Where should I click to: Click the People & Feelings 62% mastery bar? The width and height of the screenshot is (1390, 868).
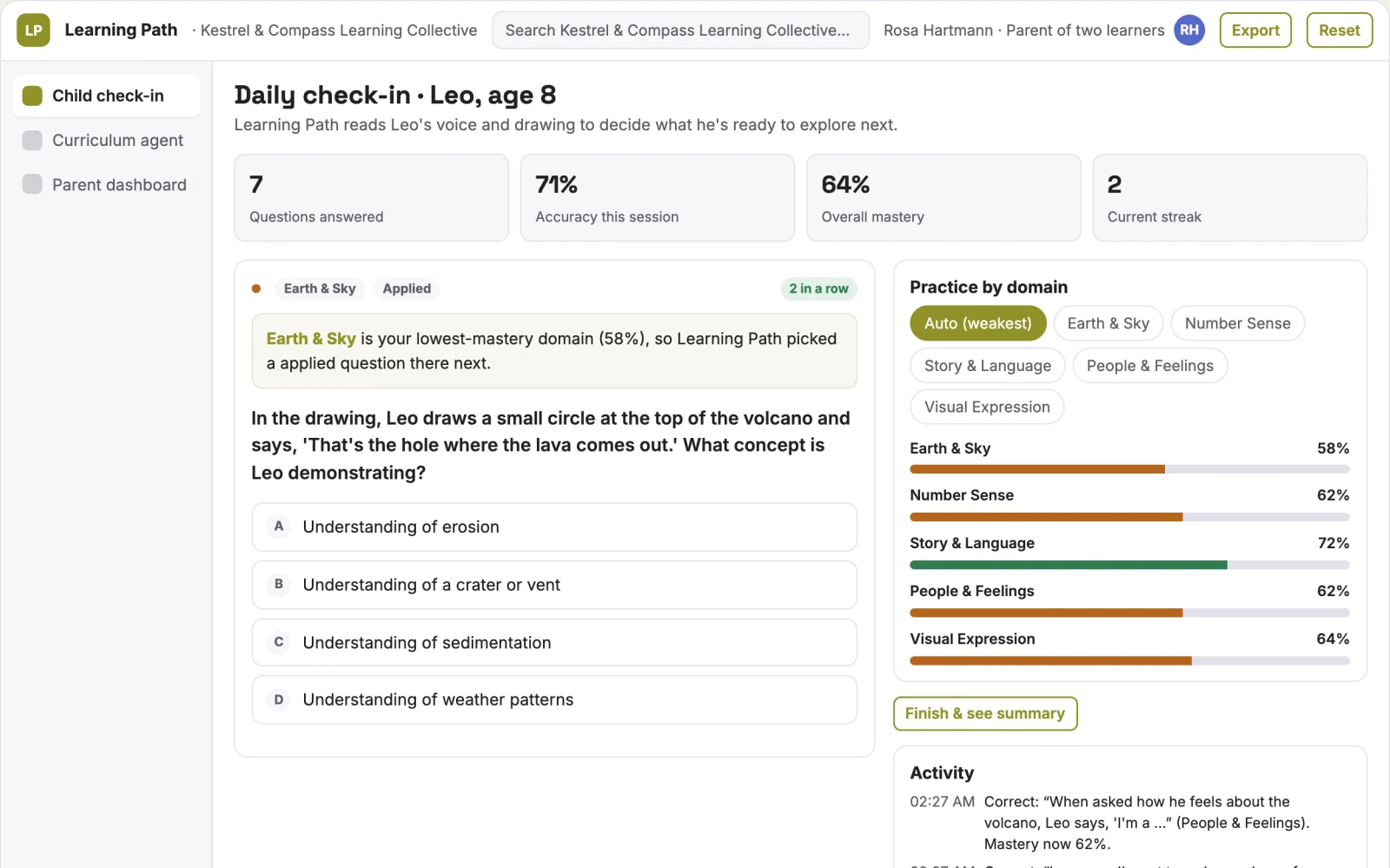pos(1129,613)
